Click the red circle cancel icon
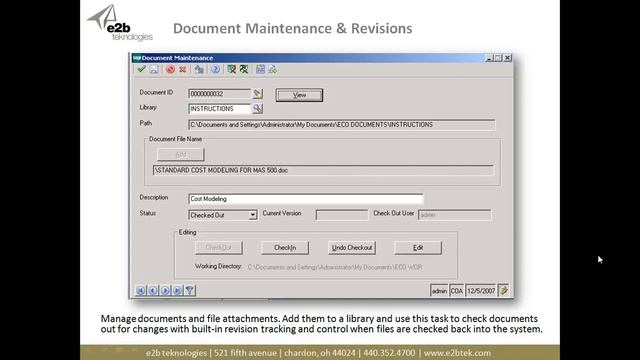Image resolution: width=640 pixels, height=360 pixels. pos(170,69)
